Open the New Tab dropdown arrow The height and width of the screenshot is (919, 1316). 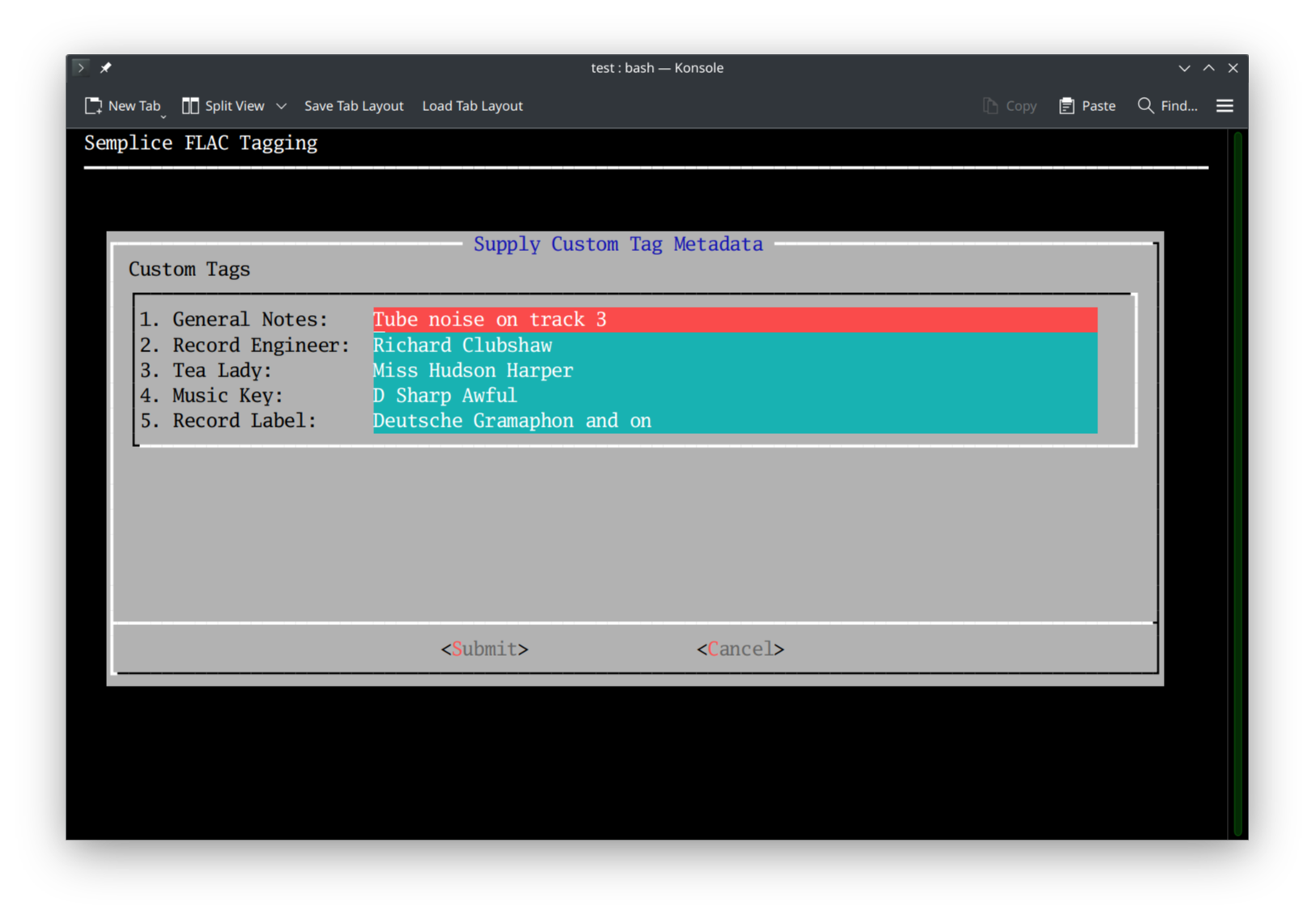pos(163,117)
